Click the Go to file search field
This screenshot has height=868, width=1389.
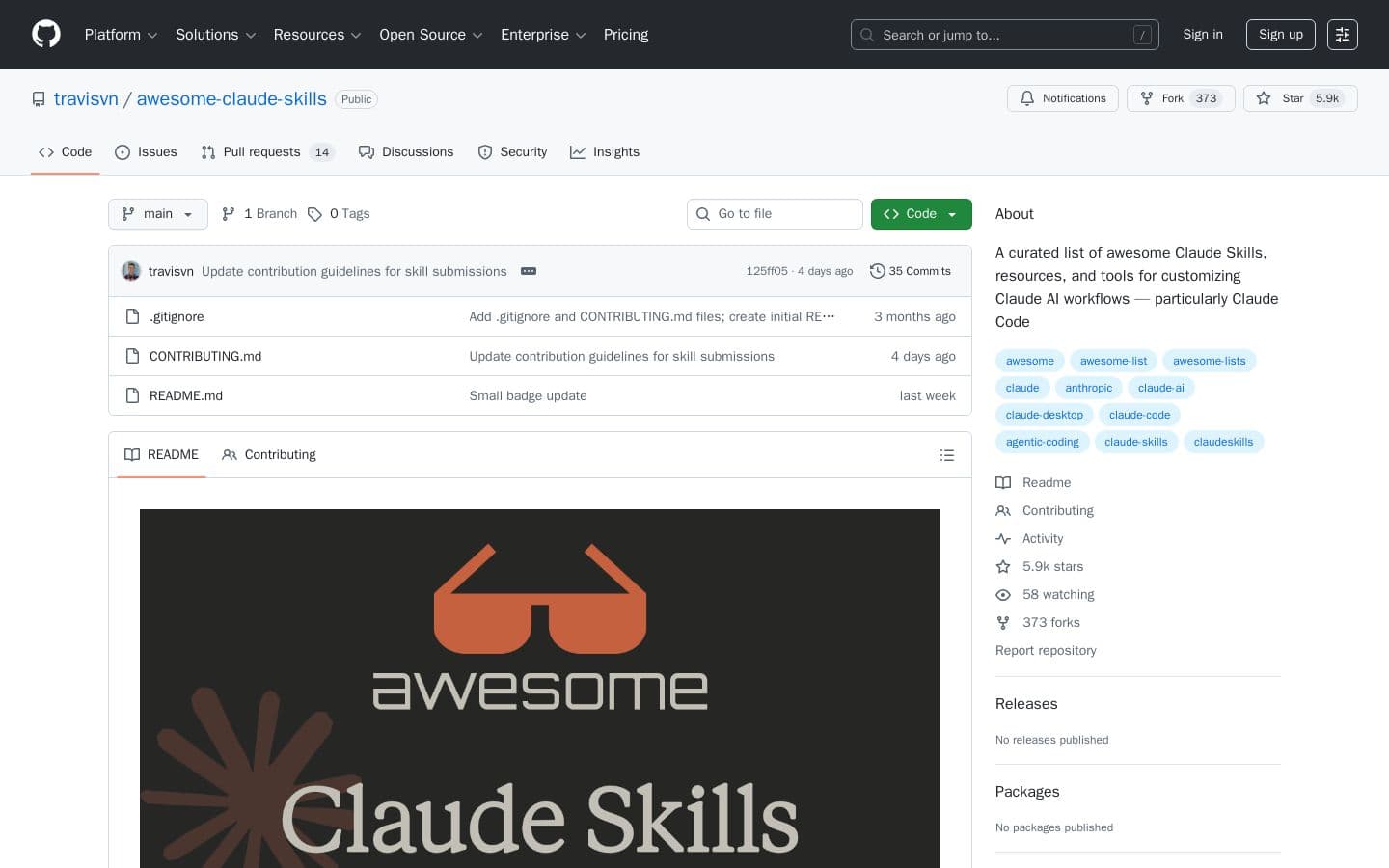pyautogui.click(x=775, y=214)
